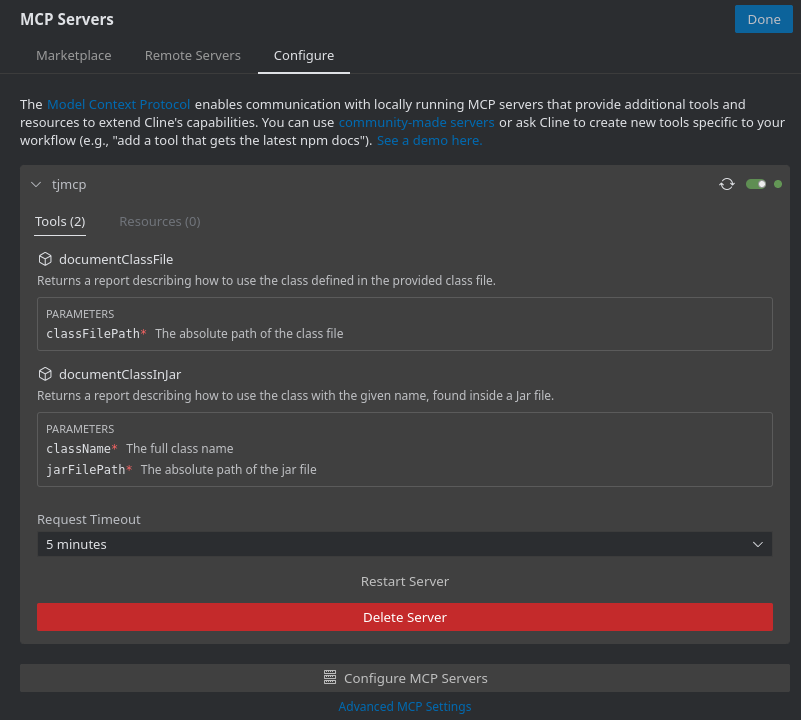Open the Request Timeout dropdown

point(404,544)
